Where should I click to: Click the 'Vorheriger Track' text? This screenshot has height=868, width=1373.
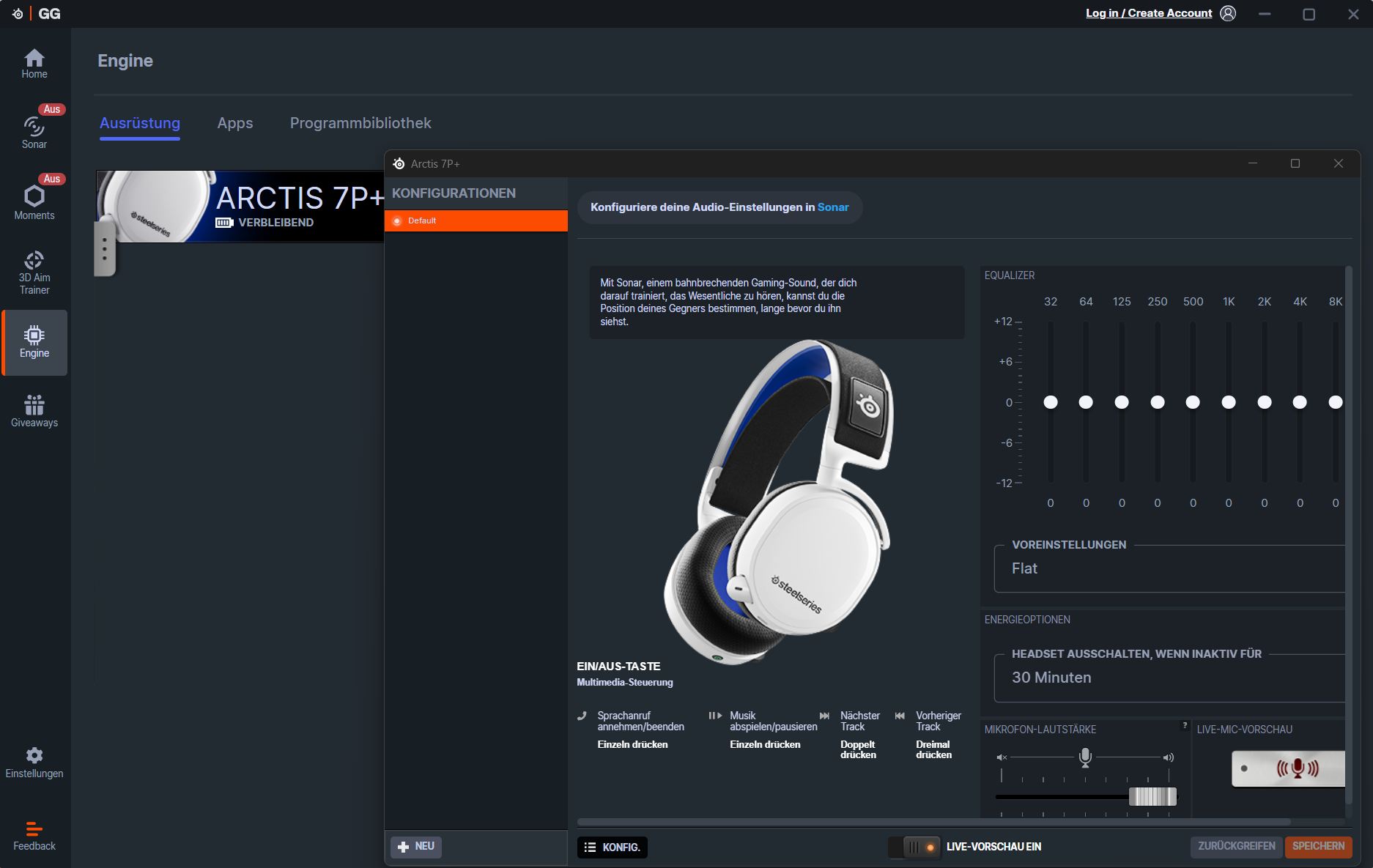(x=939, y=722)
